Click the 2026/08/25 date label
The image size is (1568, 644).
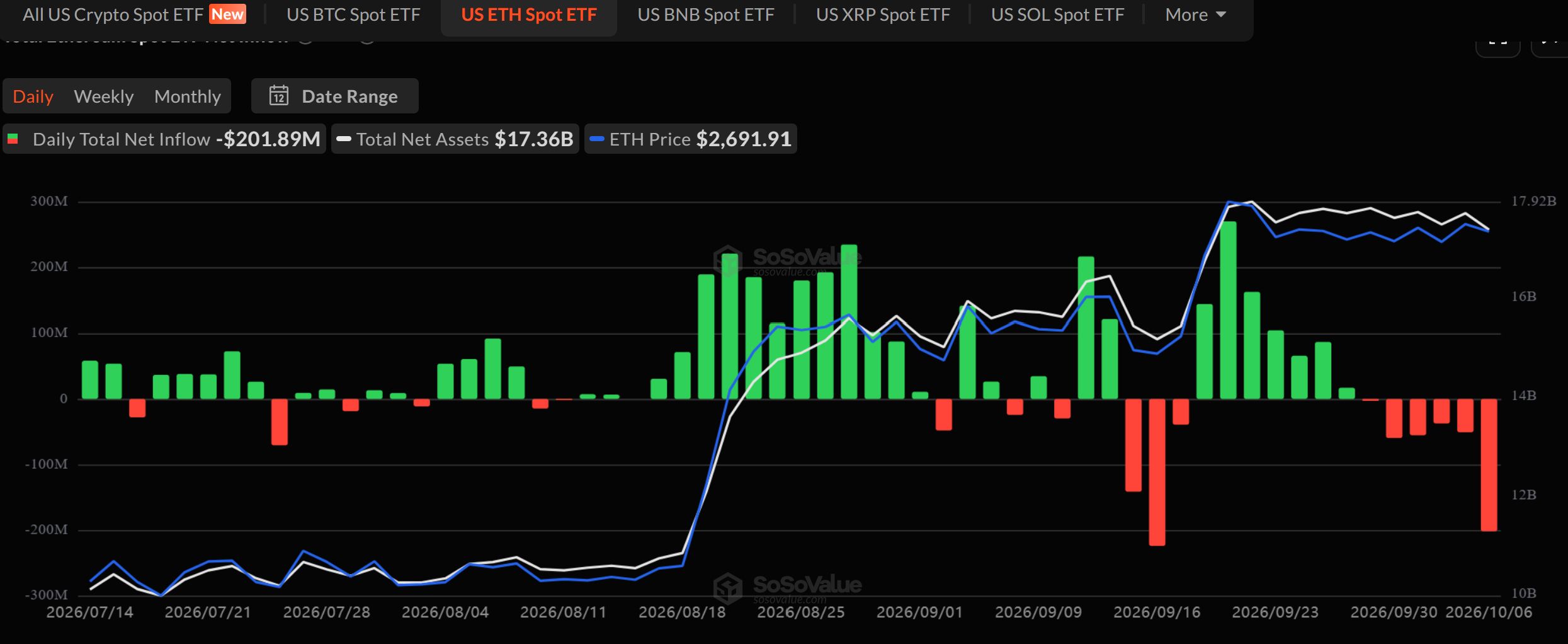point(801,612)
